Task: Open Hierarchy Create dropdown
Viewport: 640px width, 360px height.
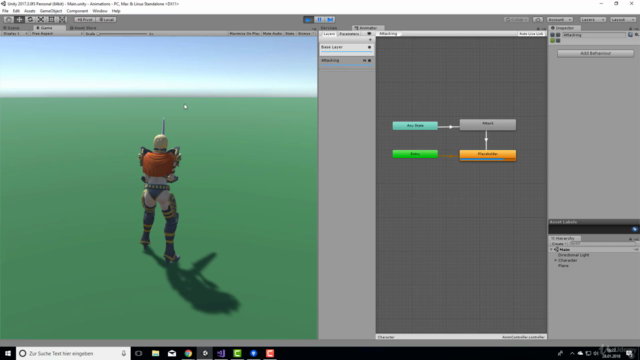Action: (x=559, y=244)
